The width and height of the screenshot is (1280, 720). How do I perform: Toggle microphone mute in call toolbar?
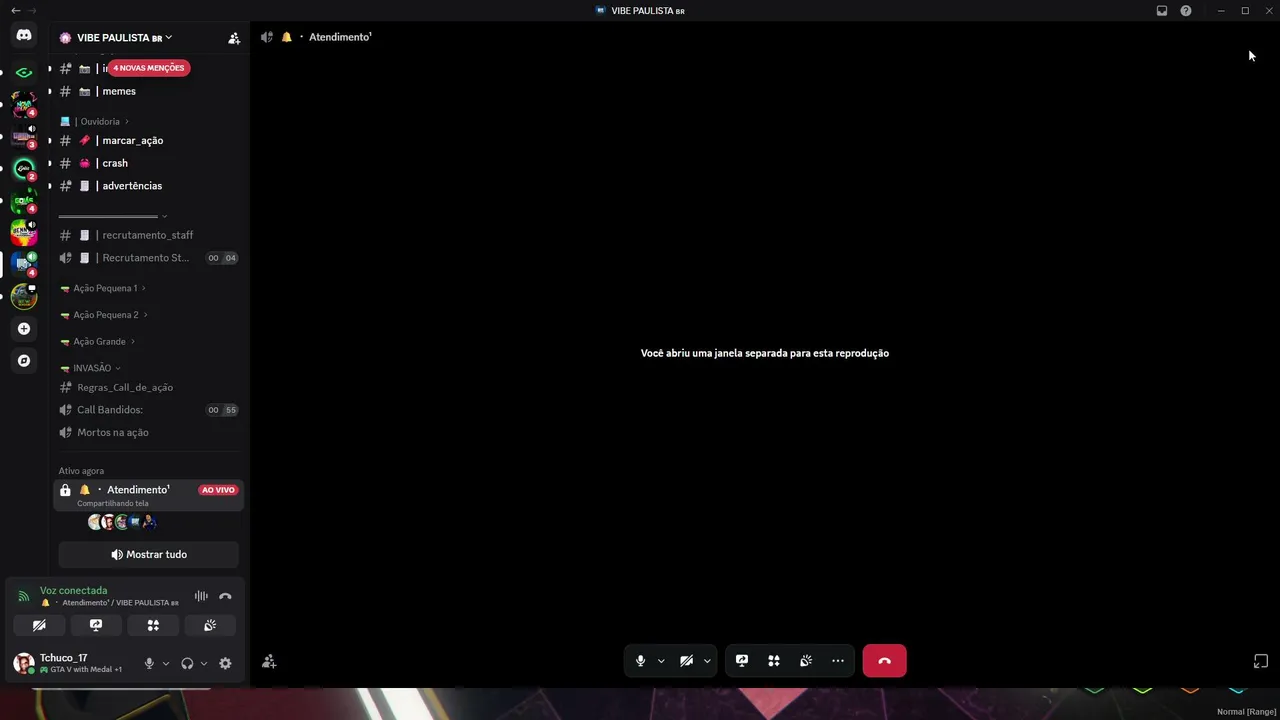[641, 661]
